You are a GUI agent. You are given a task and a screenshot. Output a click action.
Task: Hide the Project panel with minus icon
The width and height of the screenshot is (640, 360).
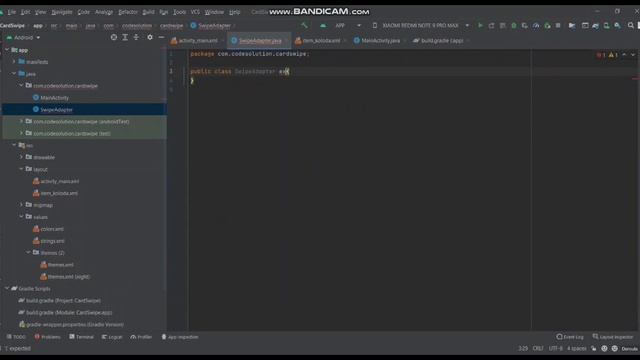click(x=161, y=37)
